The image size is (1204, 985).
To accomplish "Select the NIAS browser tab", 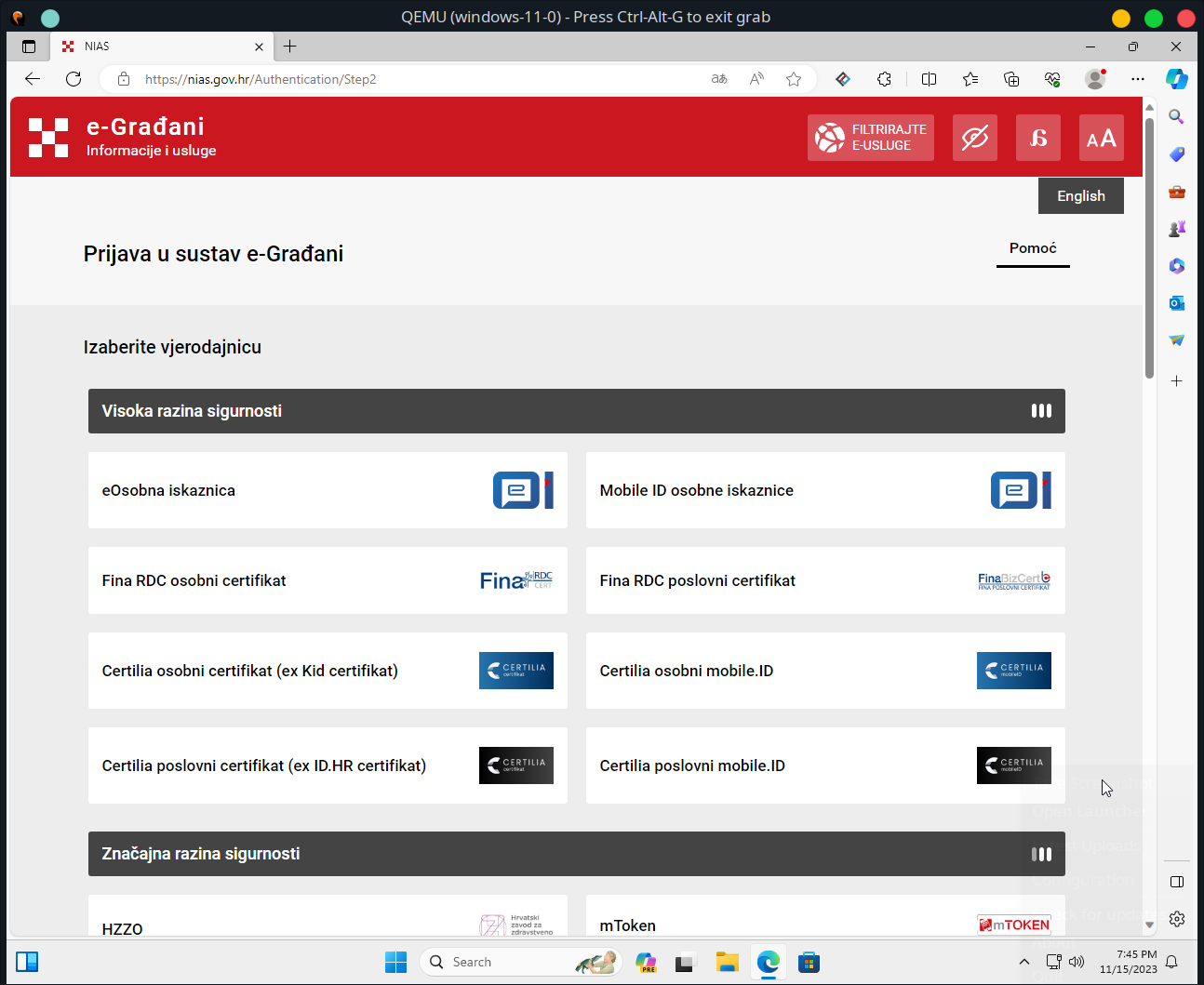I will click(162, 47).
